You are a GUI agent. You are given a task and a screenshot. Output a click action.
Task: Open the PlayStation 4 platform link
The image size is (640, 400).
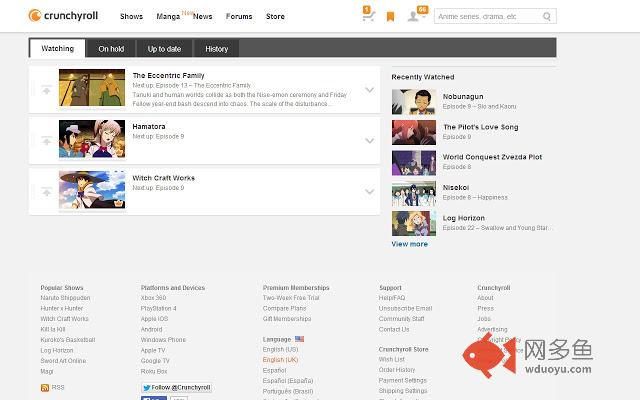click(158, 309)
